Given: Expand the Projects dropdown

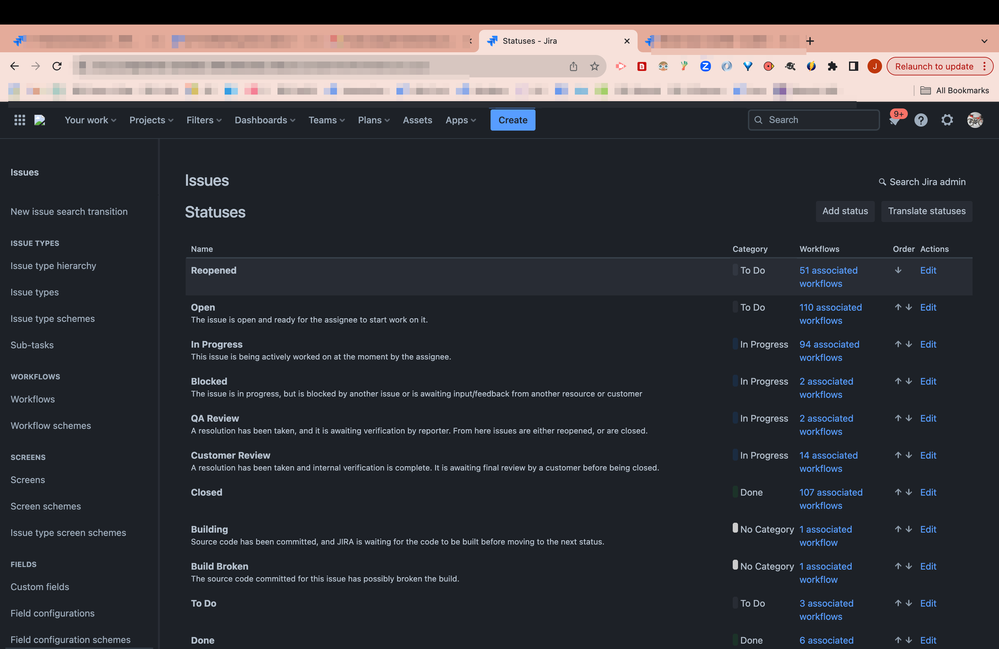Looking at the screenshot, I should pos(150,119).
